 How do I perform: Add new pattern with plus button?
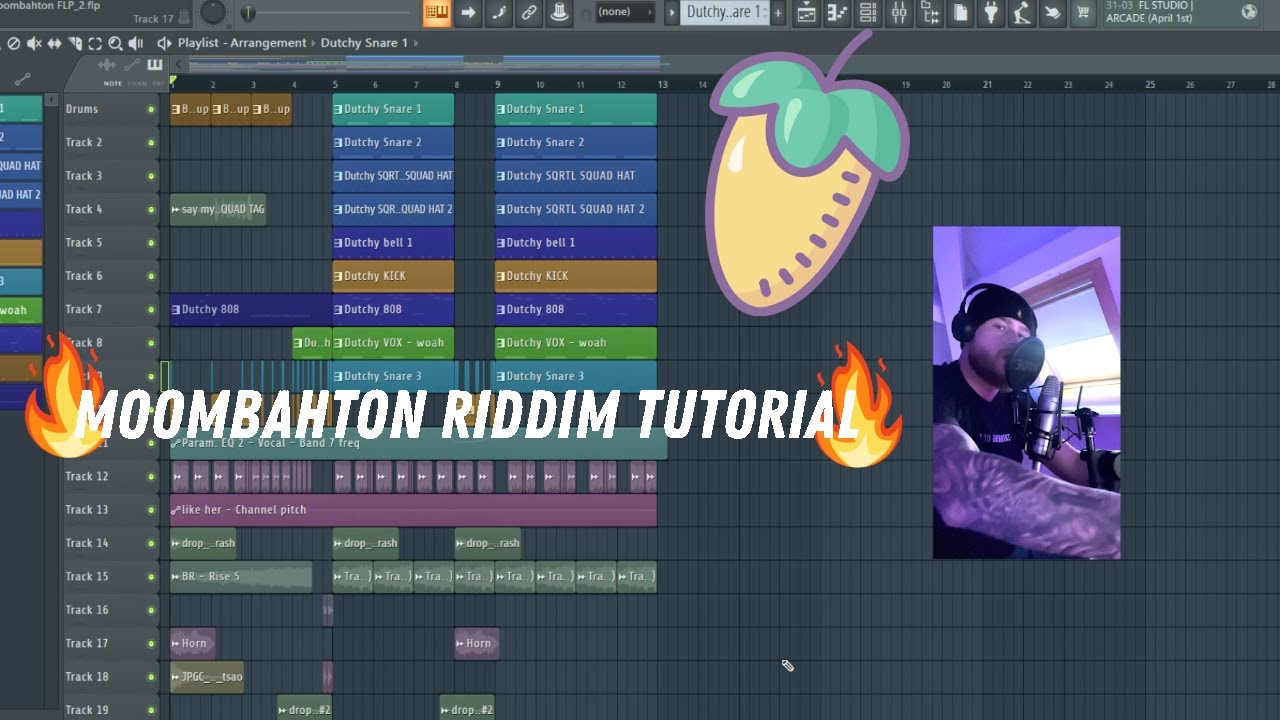click(778, 13)
